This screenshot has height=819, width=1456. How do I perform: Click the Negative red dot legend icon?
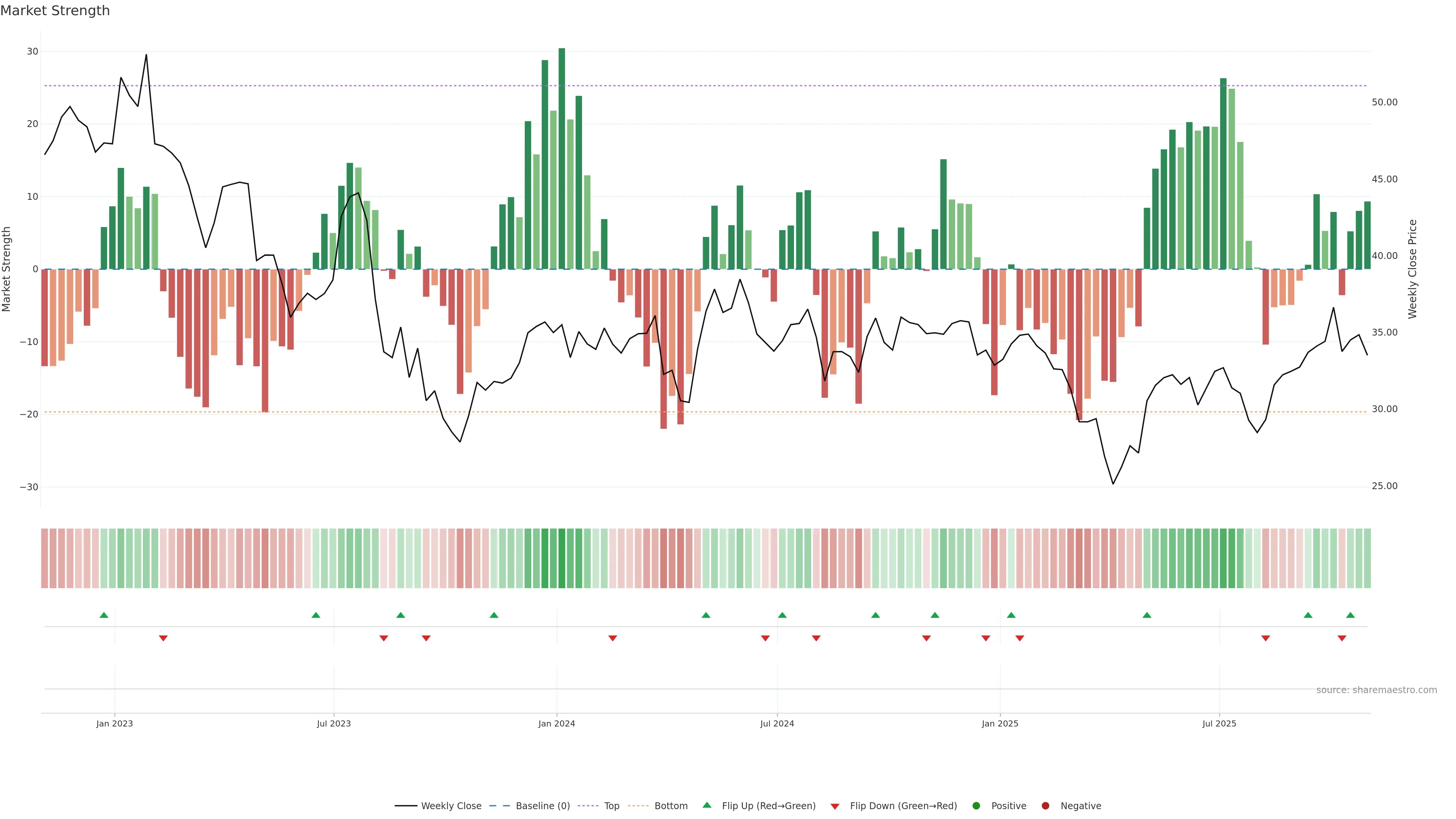tap(1045, 806)
